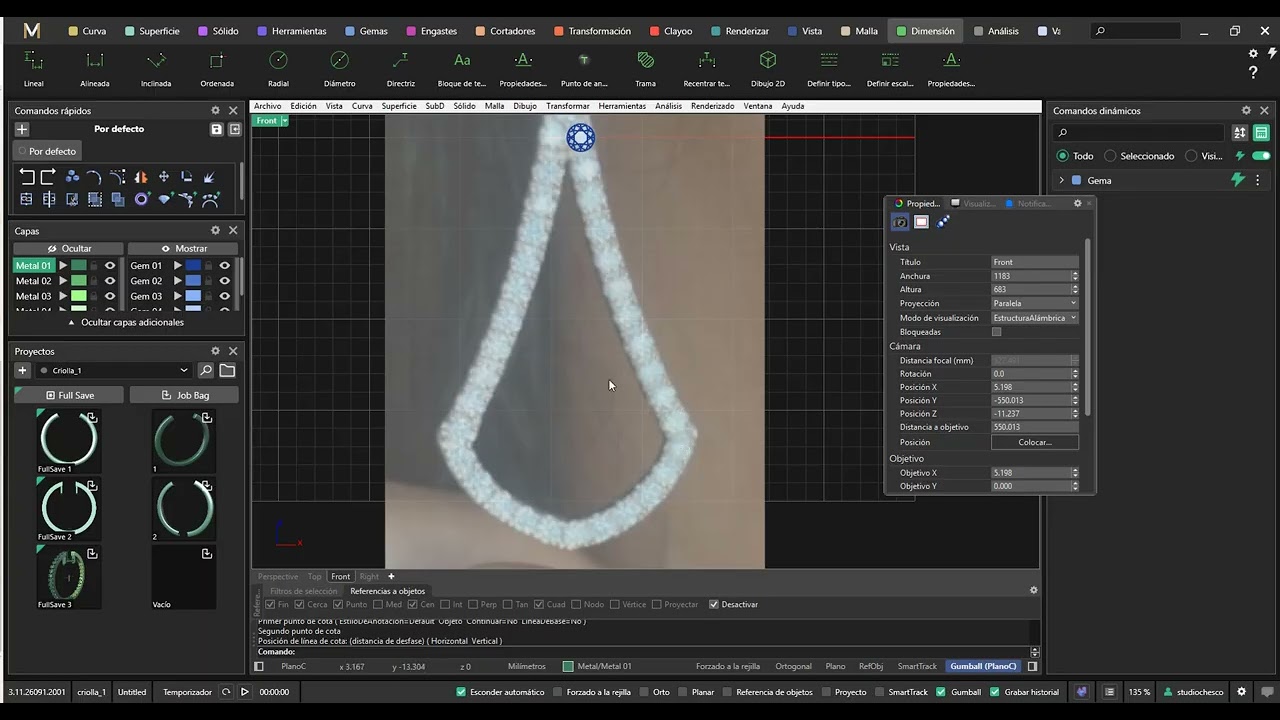This screenshot has height=720, width=1280.
Task: Select the Radial dimension tool
Action: [x=278, y=68]
